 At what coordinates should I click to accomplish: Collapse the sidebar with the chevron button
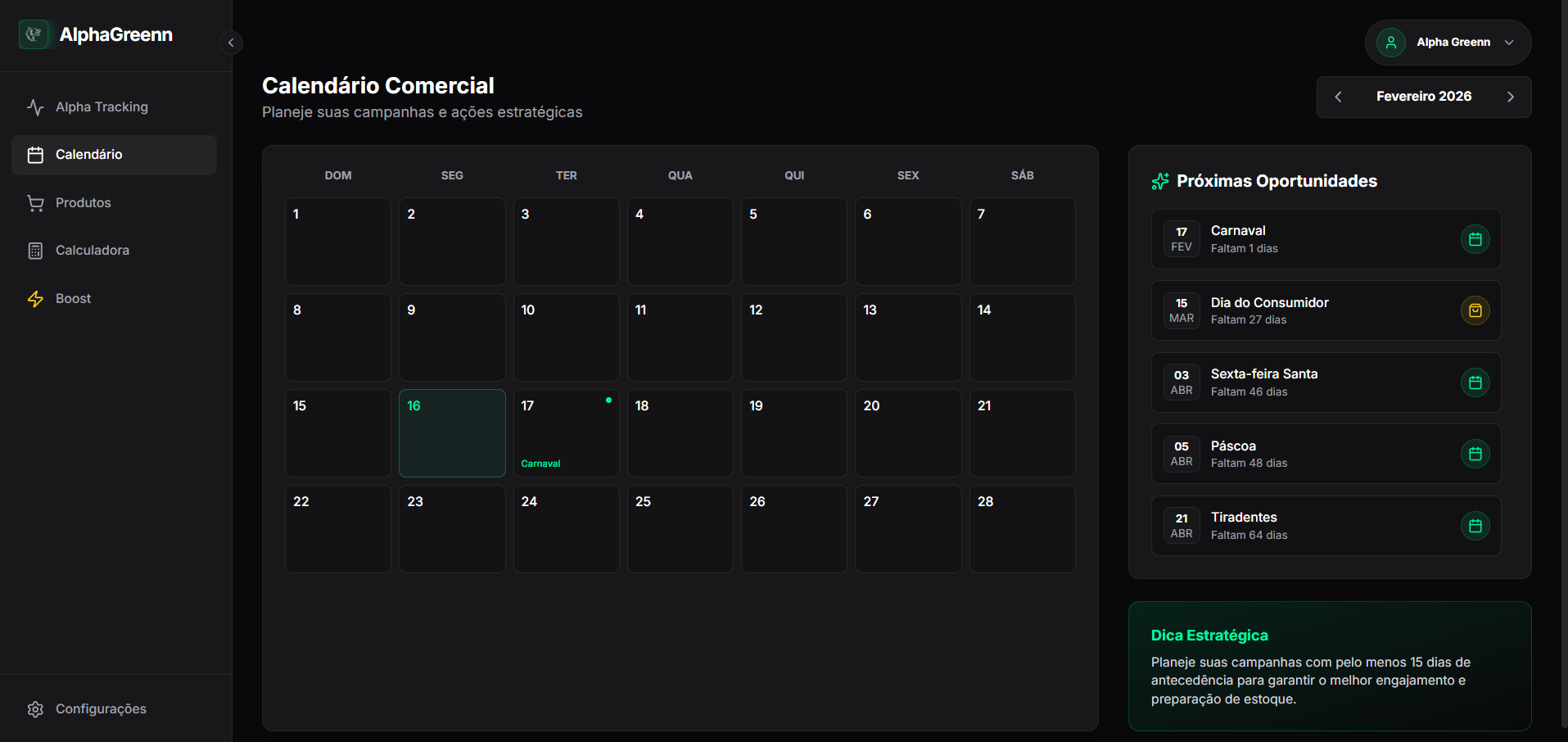[x=231, y=43]
